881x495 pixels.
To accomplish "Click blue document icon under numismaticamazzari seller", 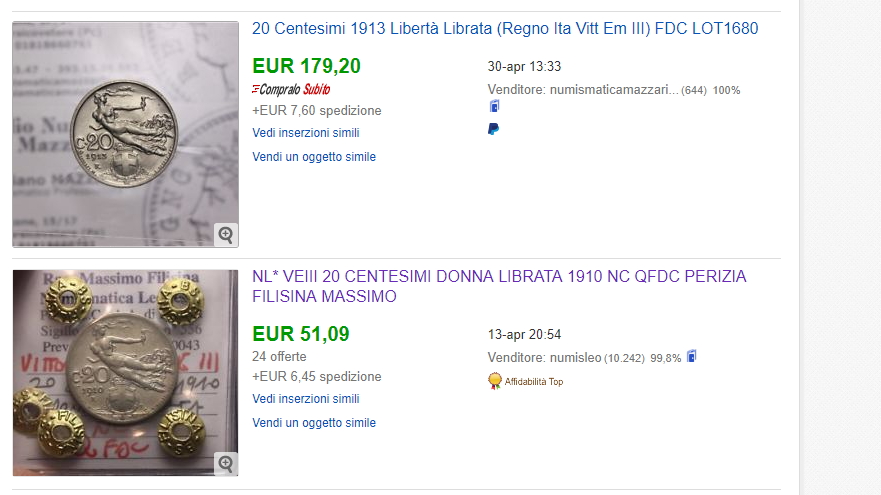I will click(x=494, y=106).
